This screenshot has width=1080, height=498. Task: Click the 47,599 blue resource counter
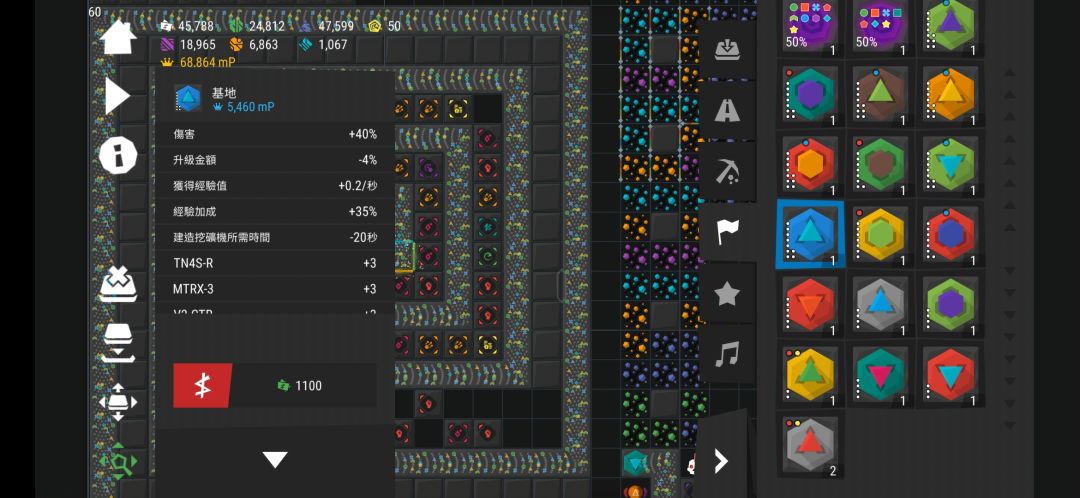[327, 26]
